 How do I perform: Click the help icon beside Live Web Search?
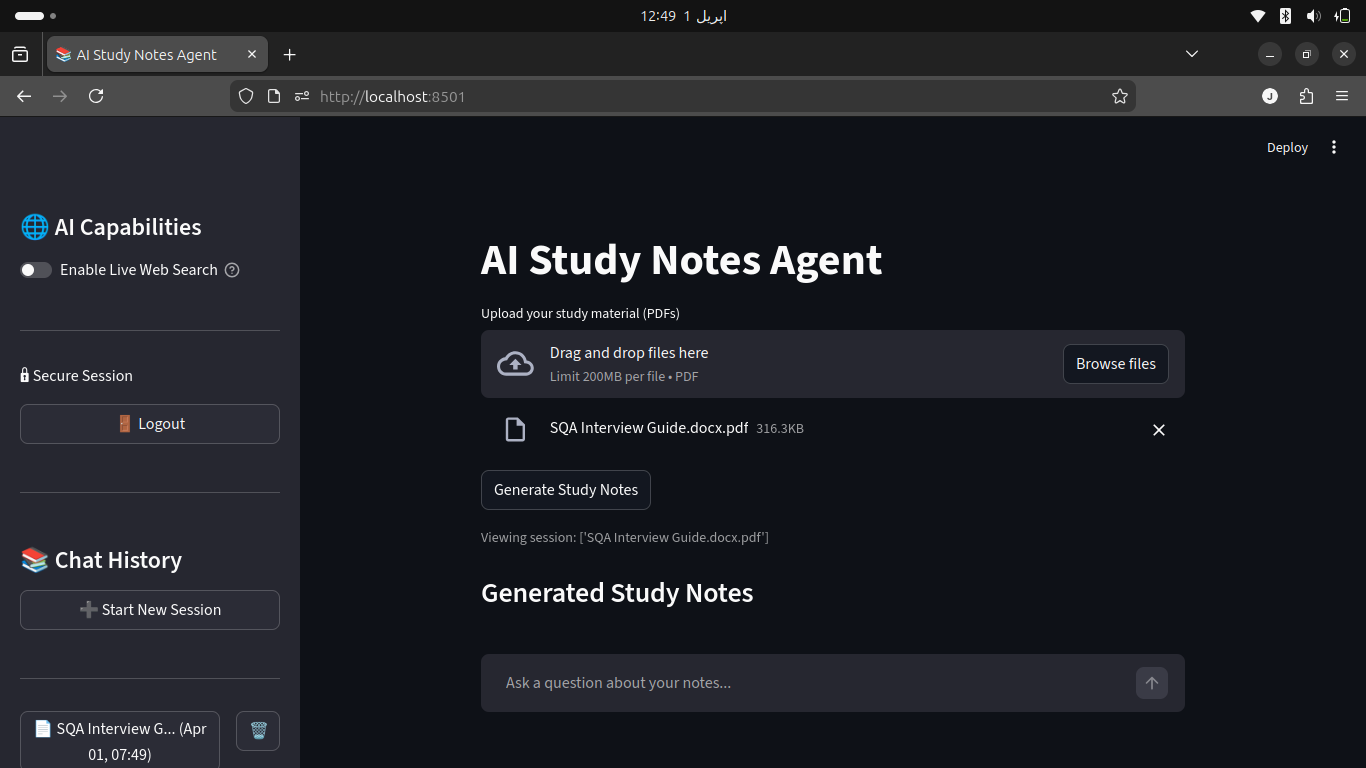point(232,270)
